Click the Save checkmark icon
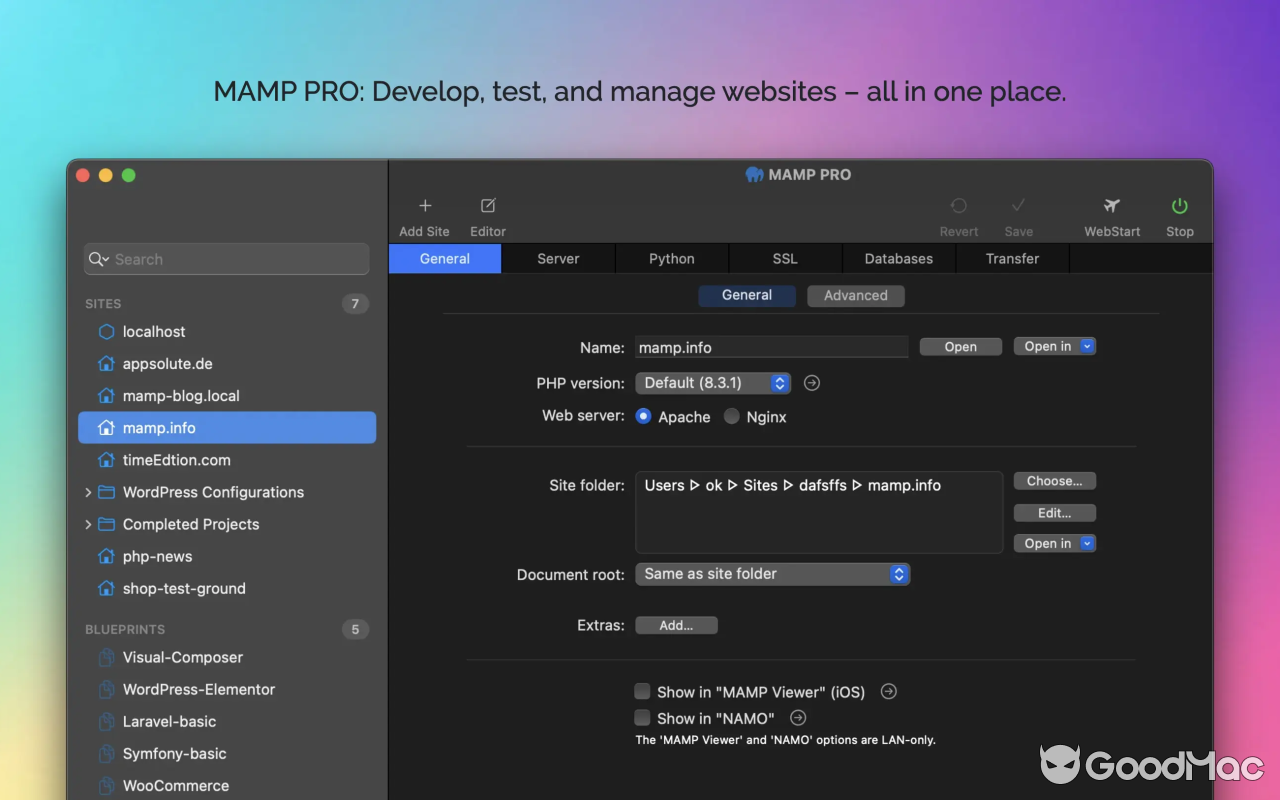The width and height of the screenshot is (1280, 800). coord(1018,206)
